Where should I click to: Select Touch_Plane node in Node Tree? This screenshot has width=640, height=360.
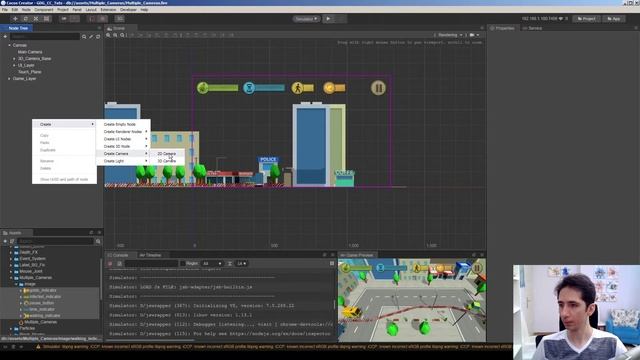click(x=29, y=72)
